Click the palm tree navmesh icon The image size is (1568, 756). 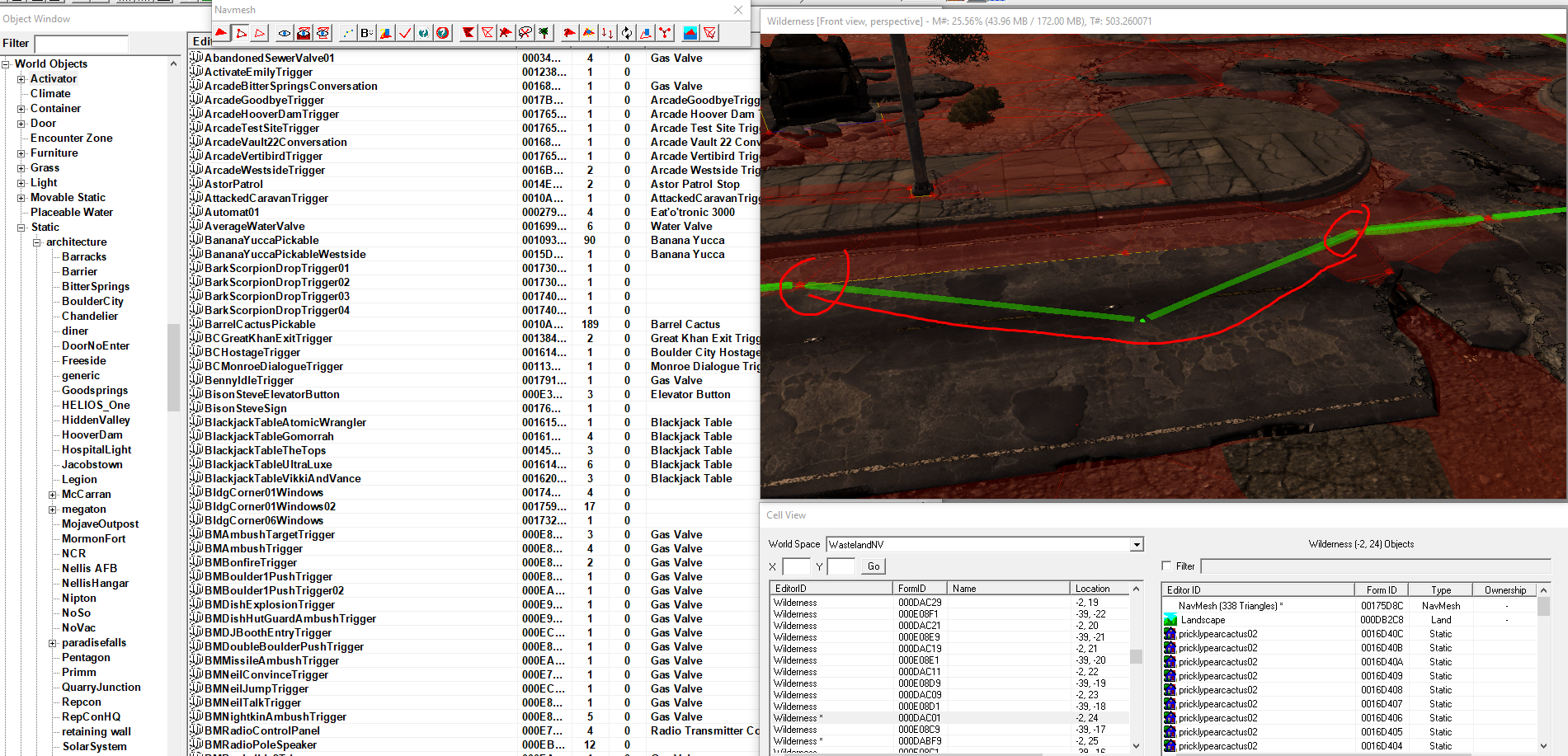click(x=544, y=33)
